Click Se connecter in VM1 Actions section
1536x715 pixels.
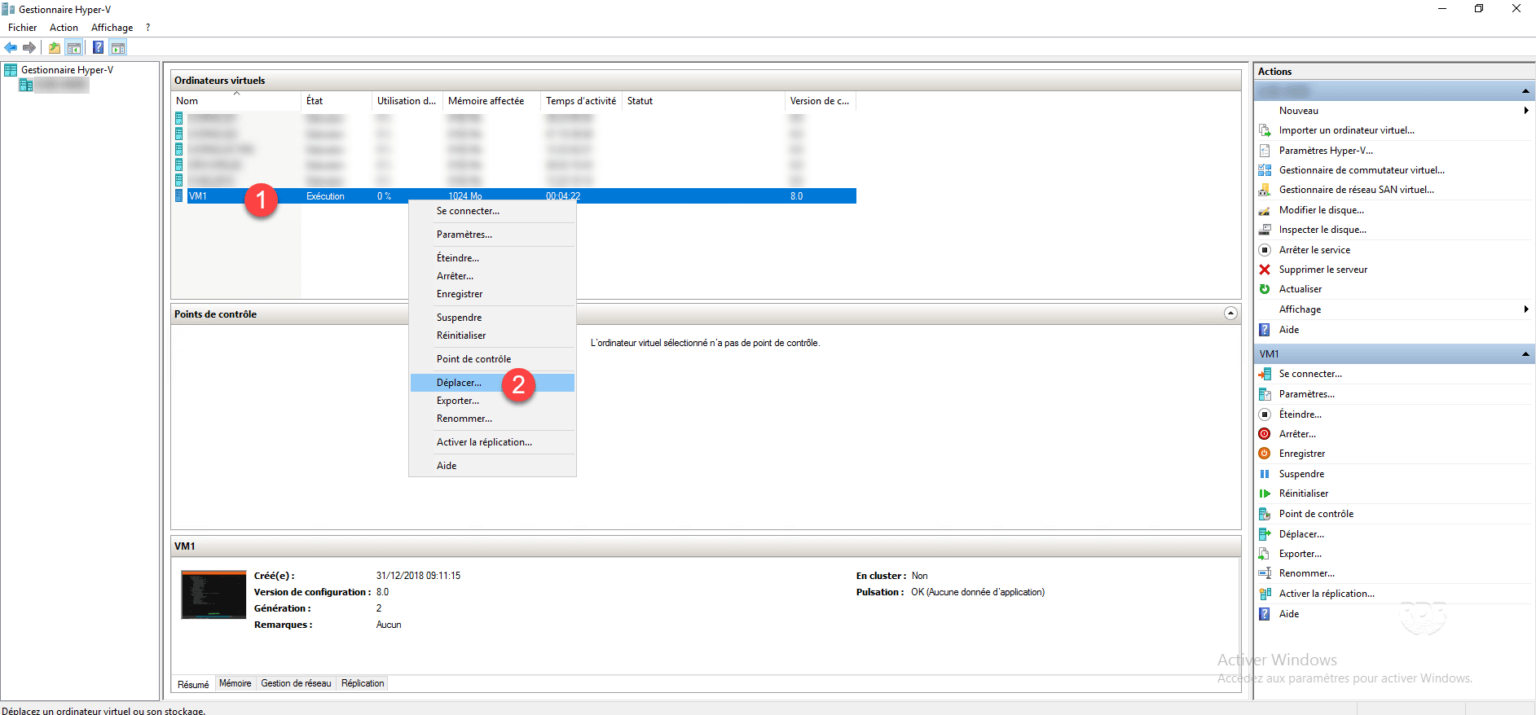pyautogui.click(x=1310, y=374)
